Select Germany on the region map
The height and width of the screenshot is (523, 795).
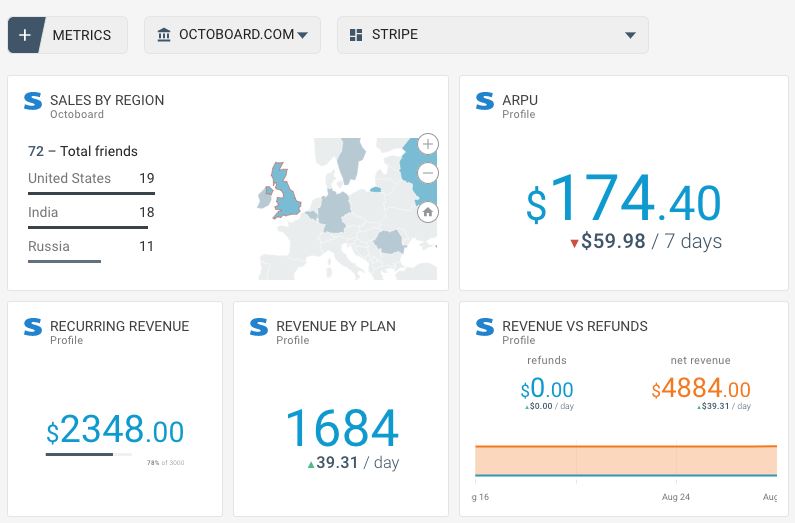[x=334, y=211]
